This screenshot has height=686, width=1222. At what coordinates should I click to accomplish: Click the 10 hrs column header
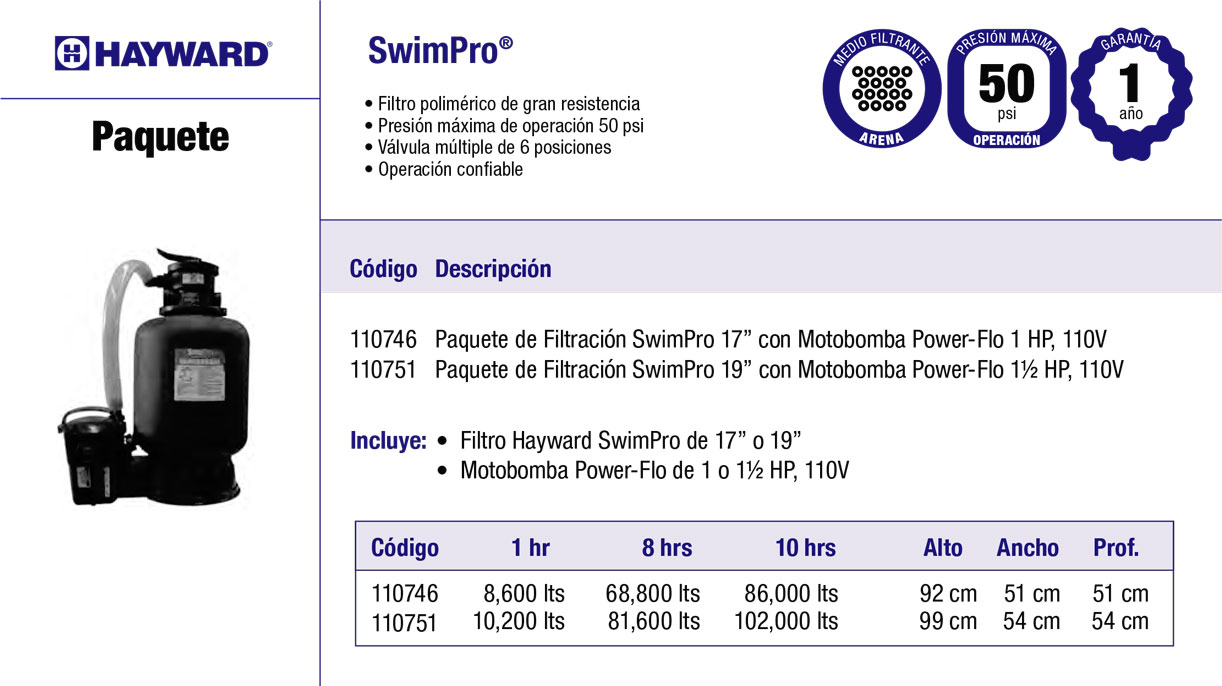pyautogui.click(x=805, y=548)
